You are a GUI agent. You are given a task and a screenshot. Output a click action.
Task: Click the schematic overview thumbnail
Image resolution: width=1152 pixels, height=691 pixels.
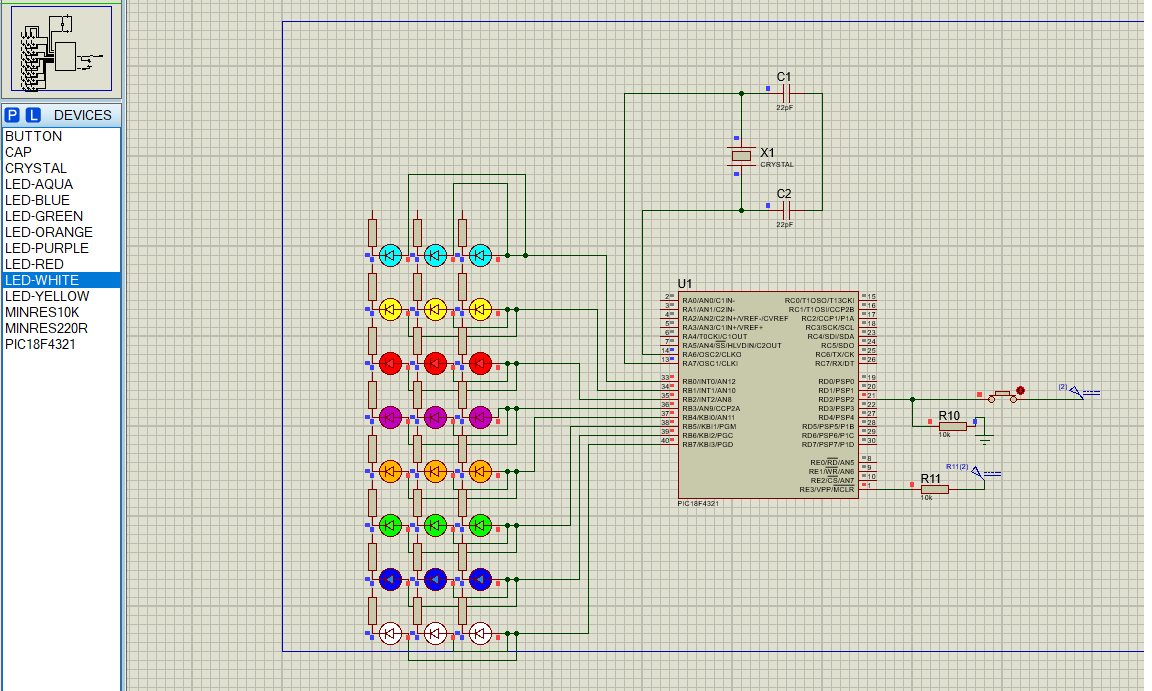tap(60, 50)
